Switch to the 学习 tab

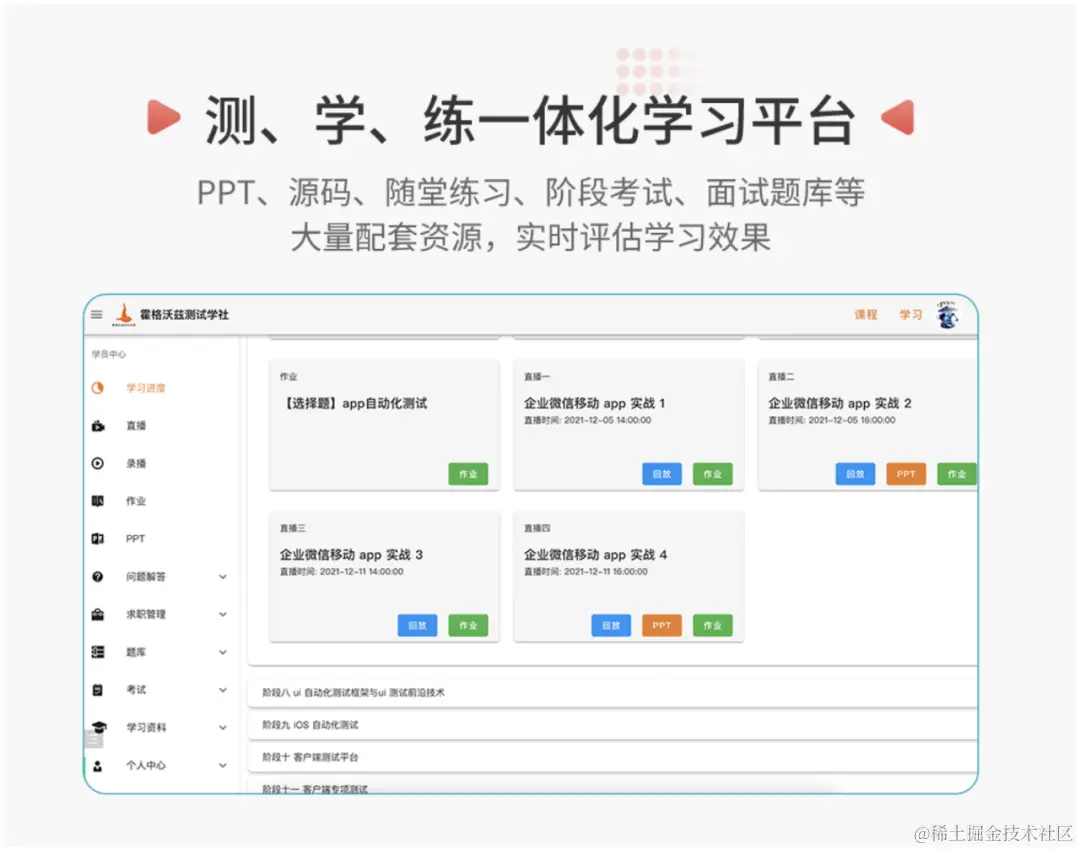point(910,313)
